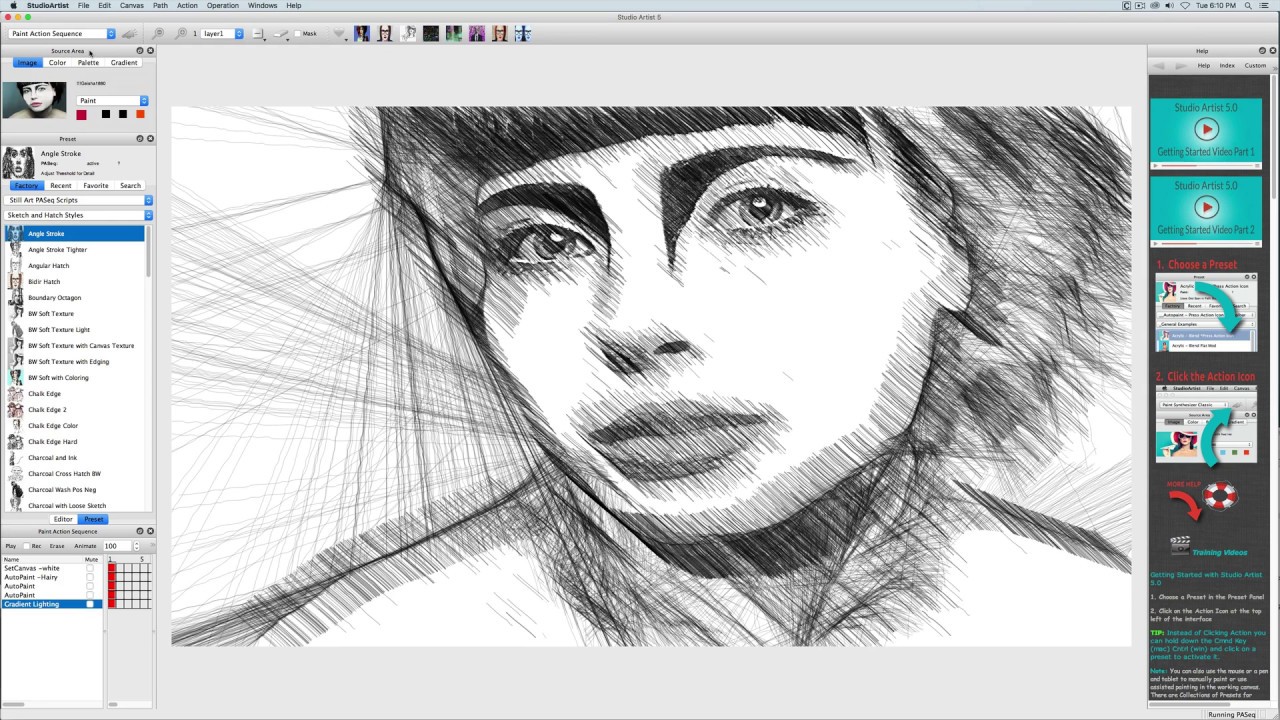Switch to the Favorite presets tab
This screenshot has width=1280, height=720.
[96, 186]
